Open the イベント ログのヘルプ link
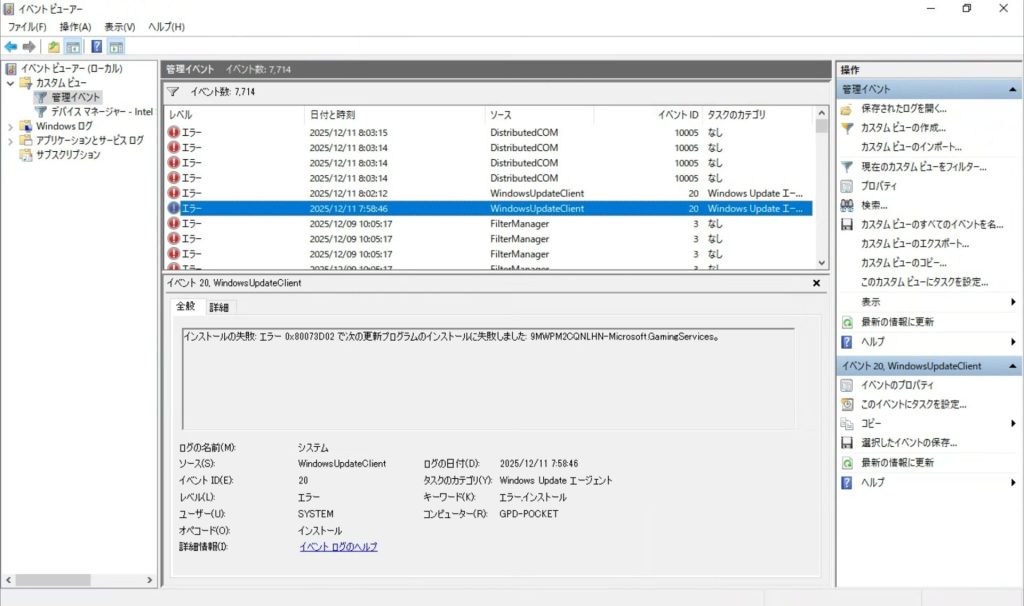This screenshot has width=1024, height=606. point(338,547)
